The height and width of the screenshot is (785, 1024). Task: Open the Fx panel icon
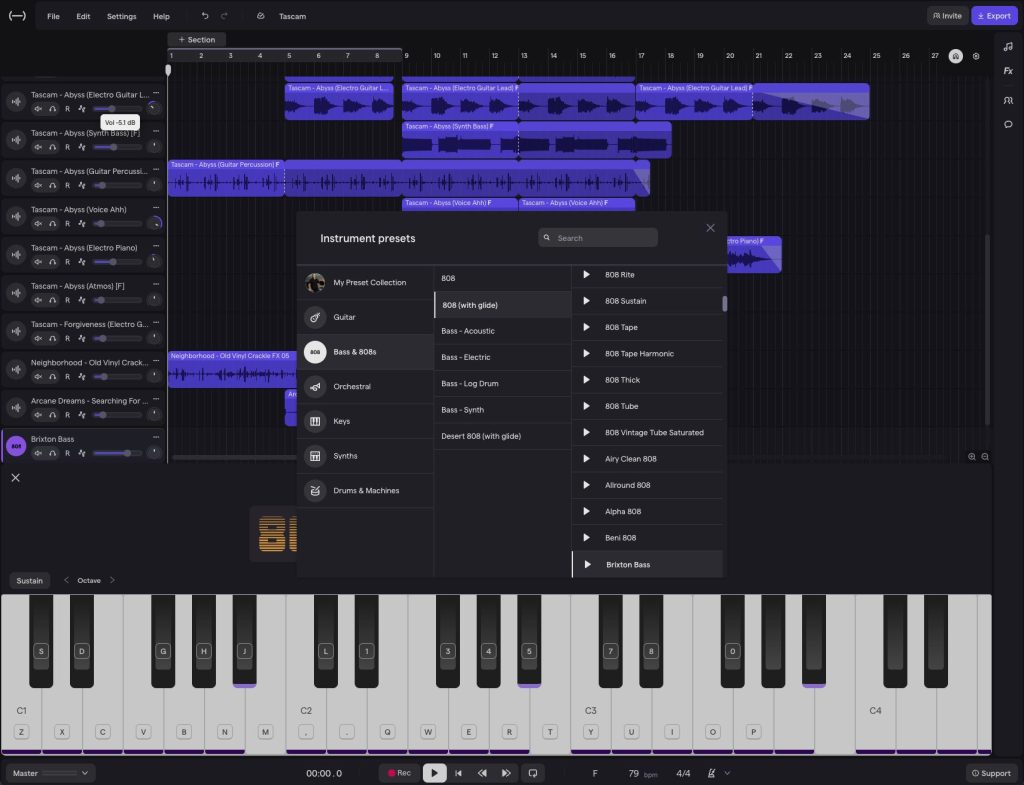(1008, 71)
